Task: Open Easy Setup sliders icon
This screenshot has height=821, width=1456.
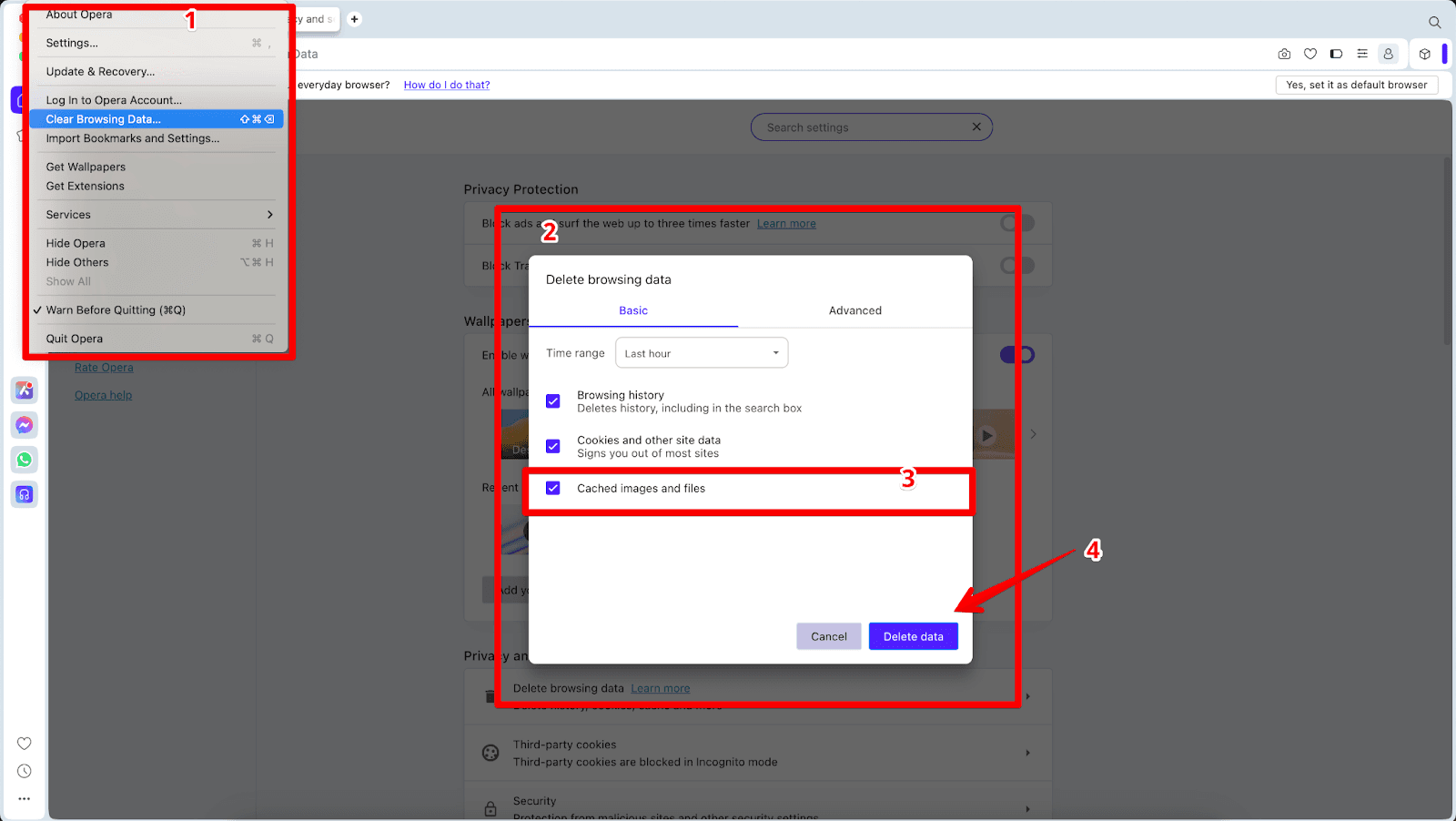Action: click(x=1362, y=54)
